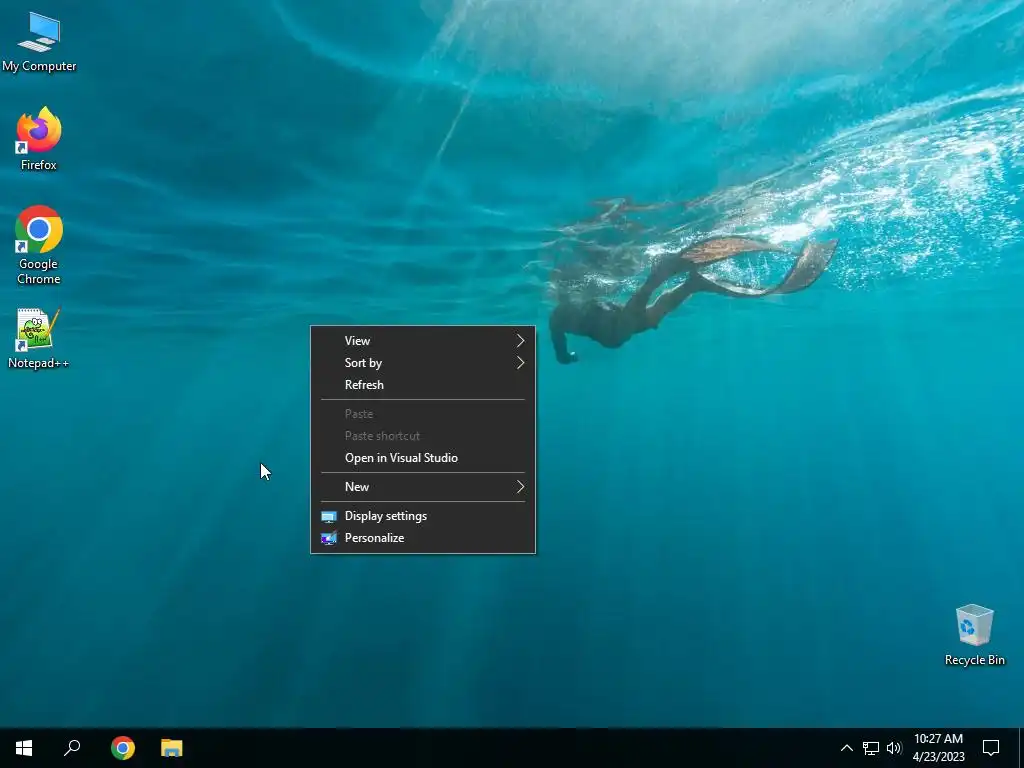The height and width of the screenshot is (768, 1024).
Task: Click the Show desktop strip at taskbar end
Action: click(1021, 748)
